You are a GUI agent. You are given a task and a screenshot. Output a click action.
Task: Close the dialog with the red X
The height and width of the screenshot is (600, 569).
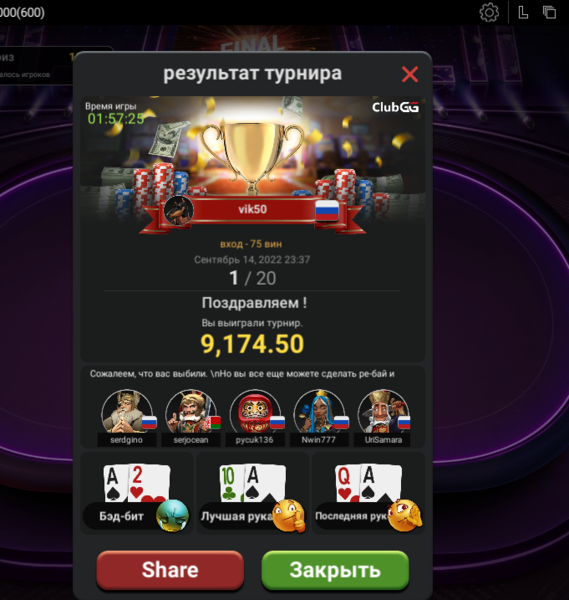tap(409, 74)
